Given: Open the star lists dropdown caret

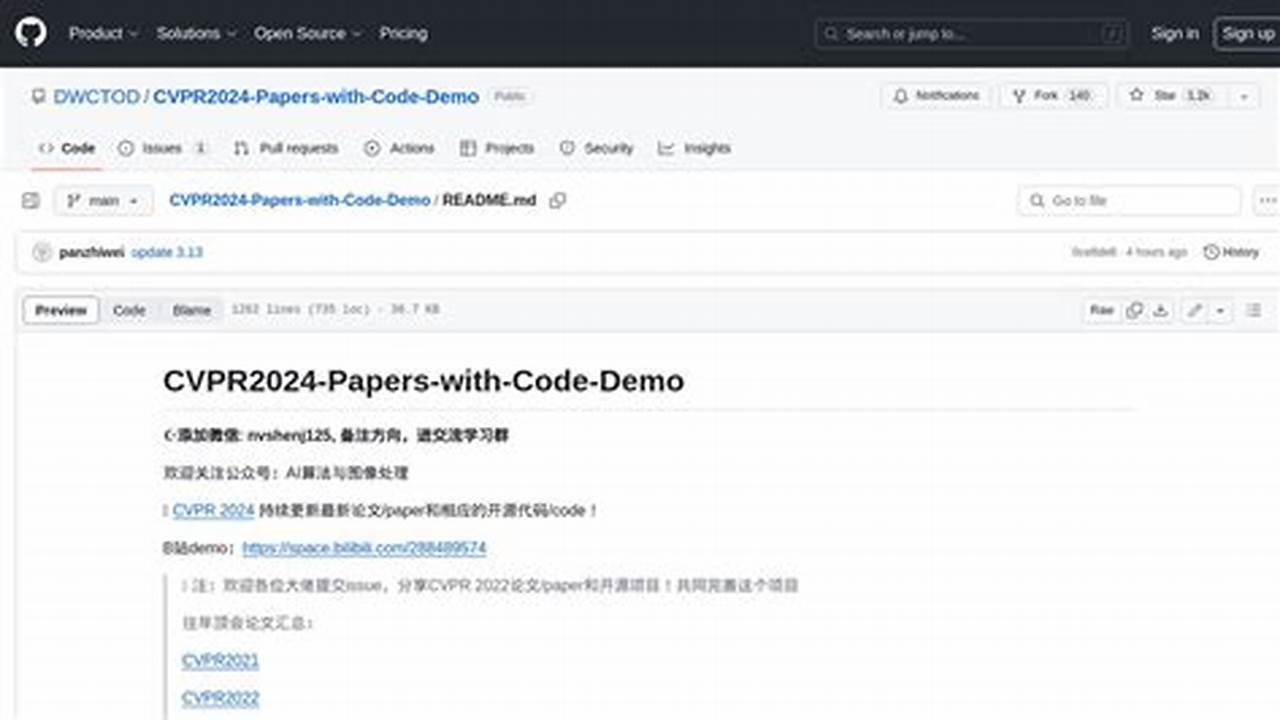Looking at the screenshot, I should (x=1242, y=95).
